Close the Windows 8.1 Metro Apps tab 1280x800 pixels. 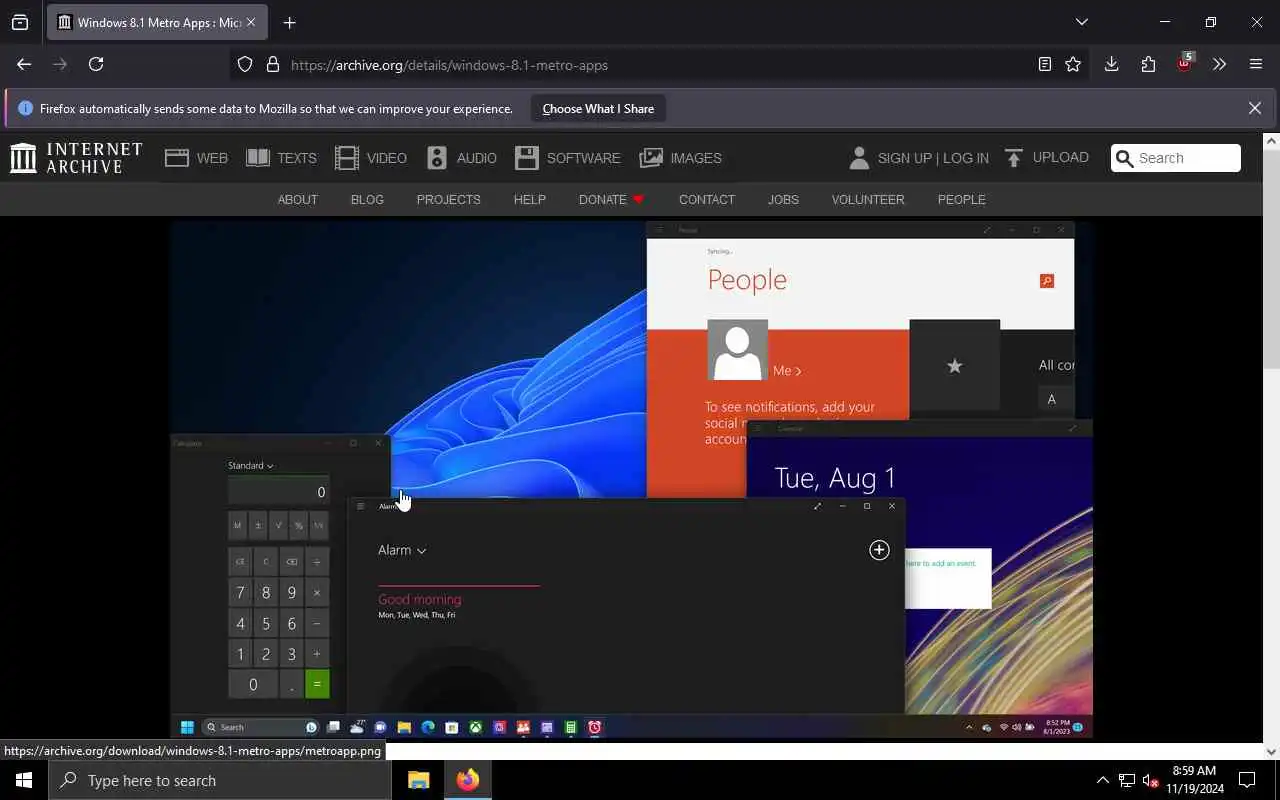[251, 22]
